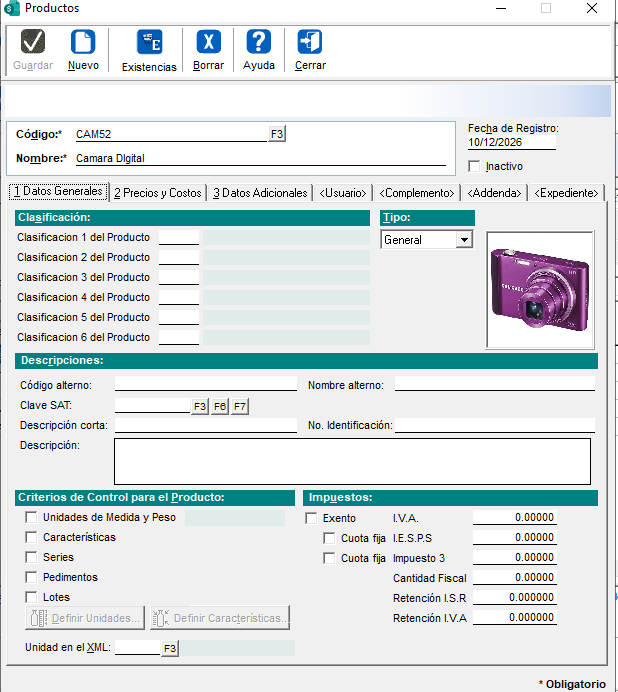Toggle the Exento tax checkbox
The height and width of the screenshot is (692, 618).
pyautogui.click(x=311, y=518)
